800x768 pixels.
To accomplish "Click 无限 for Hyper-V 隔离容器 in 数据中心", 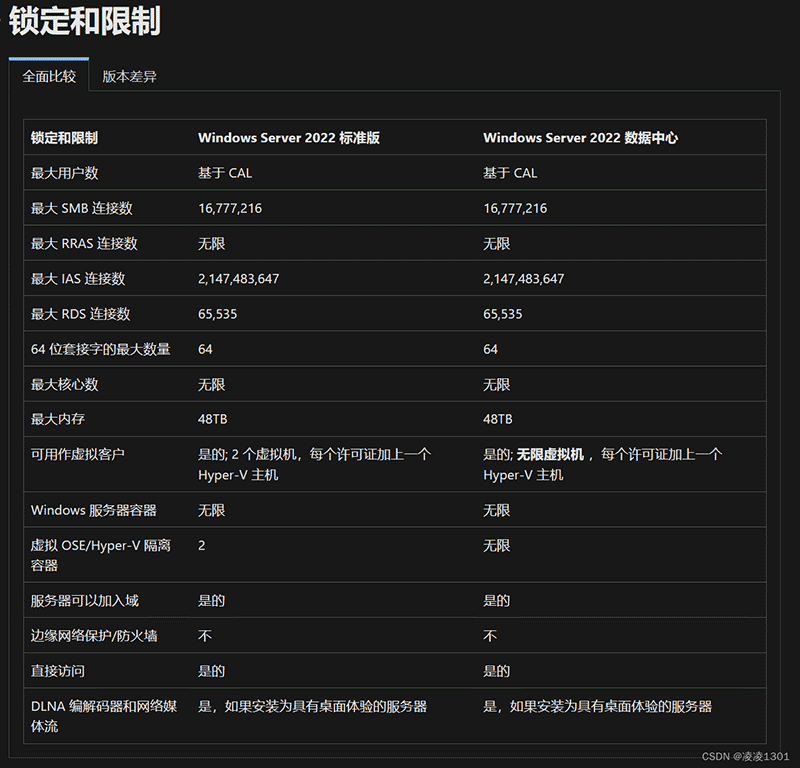I will point(497,546).
